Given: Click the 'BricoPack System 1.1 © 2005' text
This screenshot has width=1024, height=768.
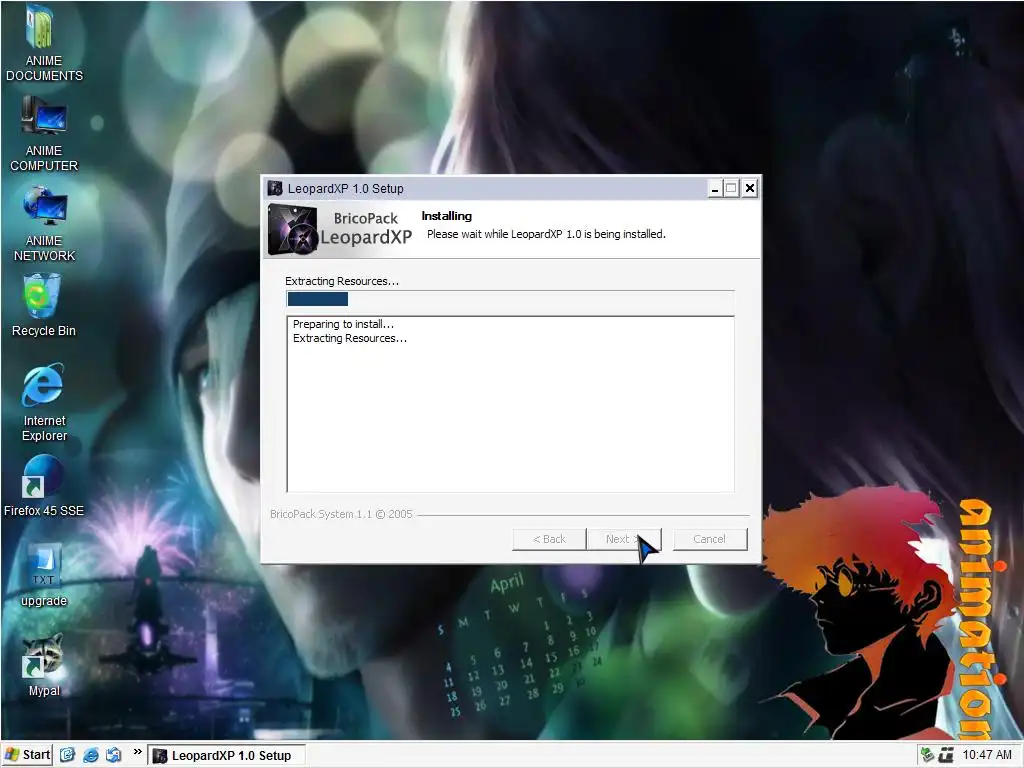Looking at the screenshot, I should [341, 514].
